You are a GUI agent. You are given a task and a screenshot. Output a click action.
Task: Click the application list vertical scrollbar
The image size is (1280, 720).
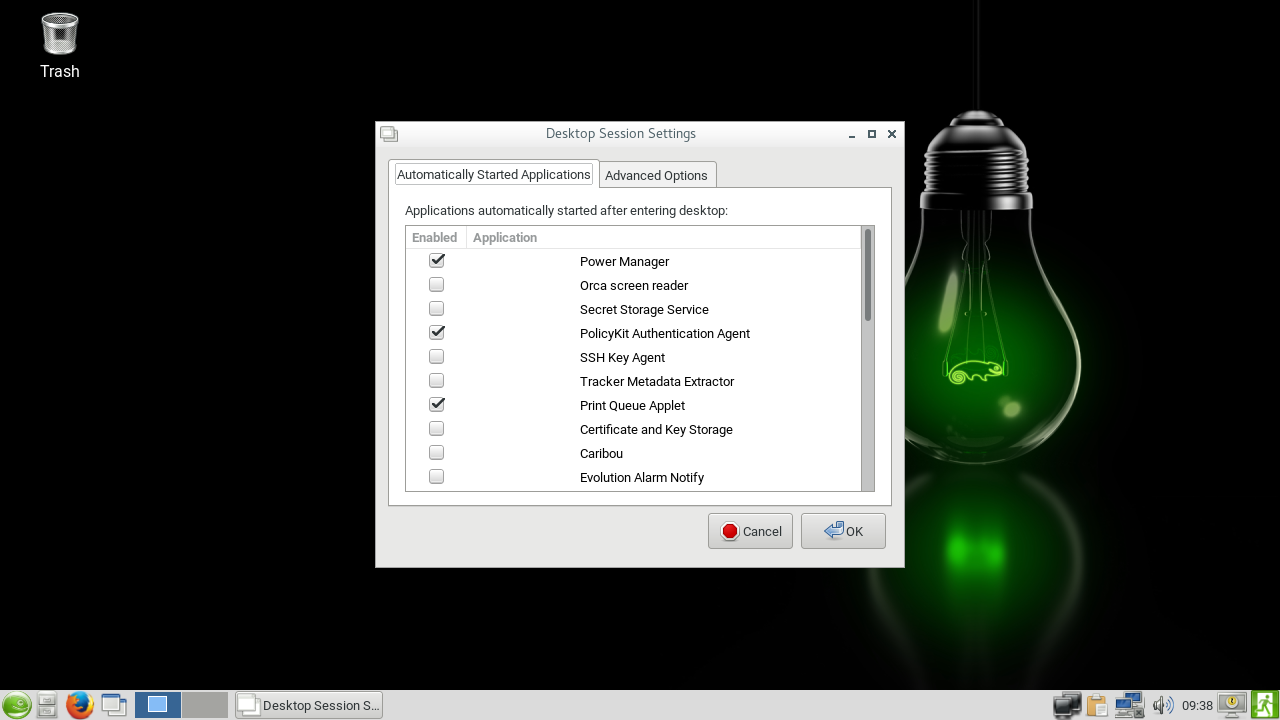point(868,275)
